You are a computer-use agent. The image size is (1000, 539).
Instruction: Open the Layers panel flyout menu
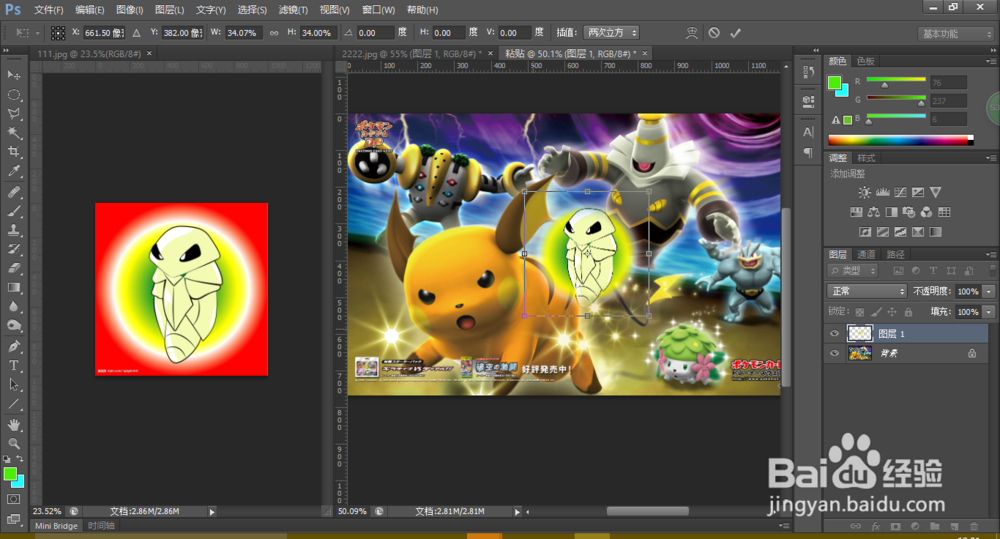[990, 255]
